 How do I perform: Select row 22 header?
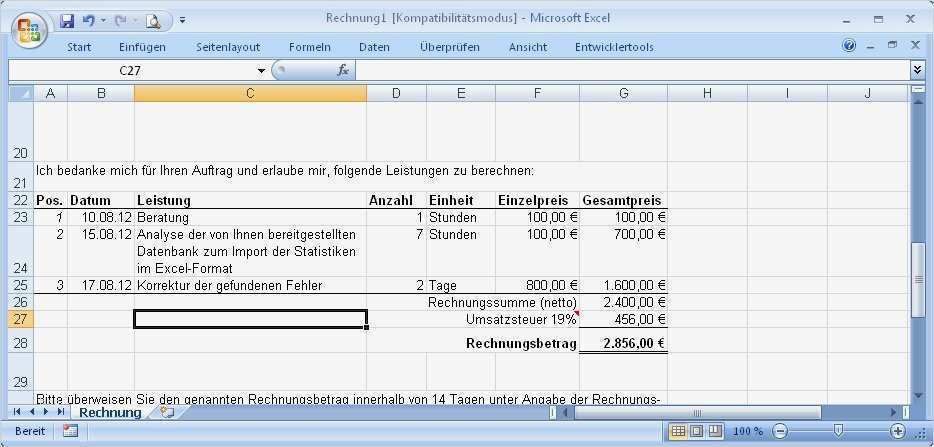click(20, 200)
